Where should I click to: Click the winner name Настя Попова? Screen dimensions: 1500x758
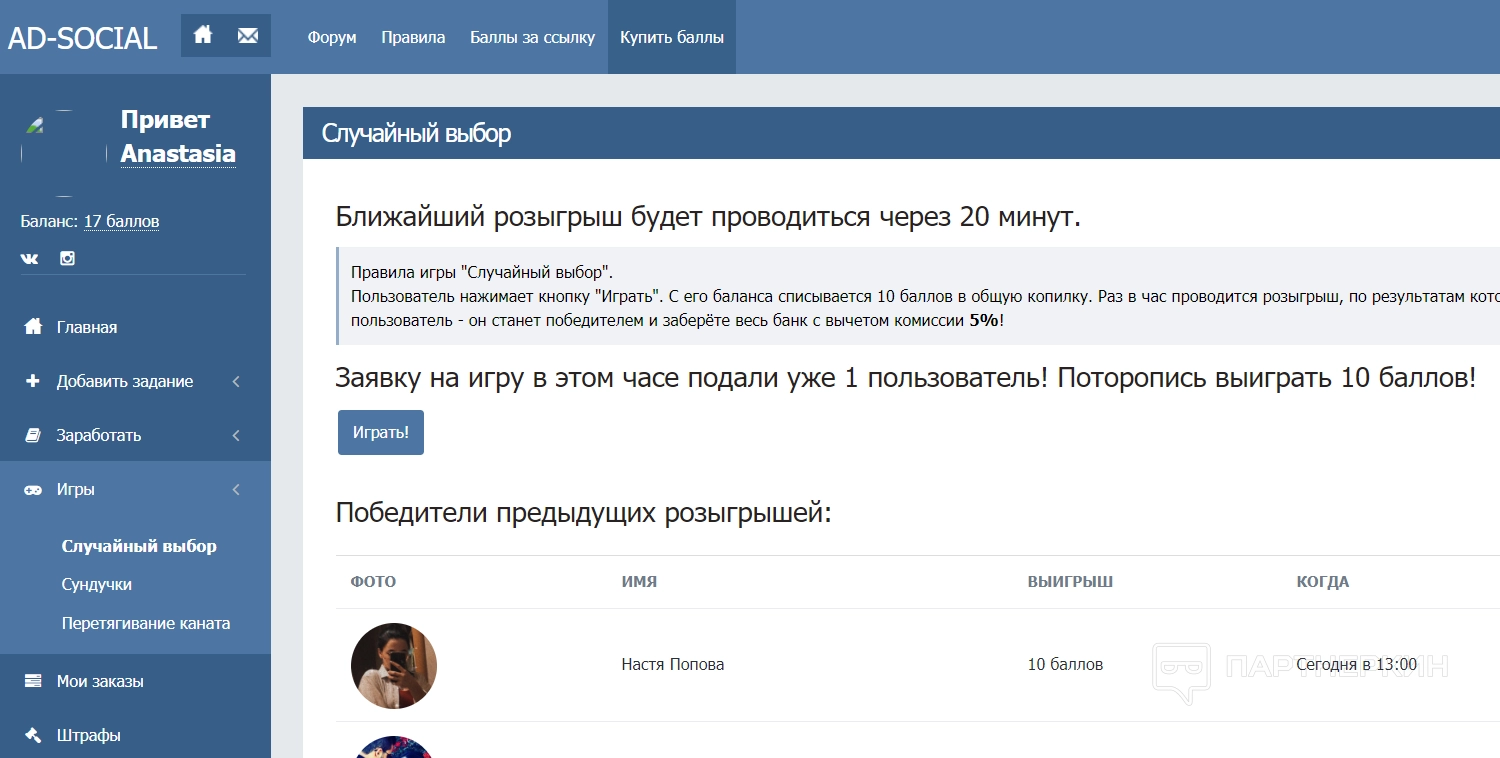[673, 664]
